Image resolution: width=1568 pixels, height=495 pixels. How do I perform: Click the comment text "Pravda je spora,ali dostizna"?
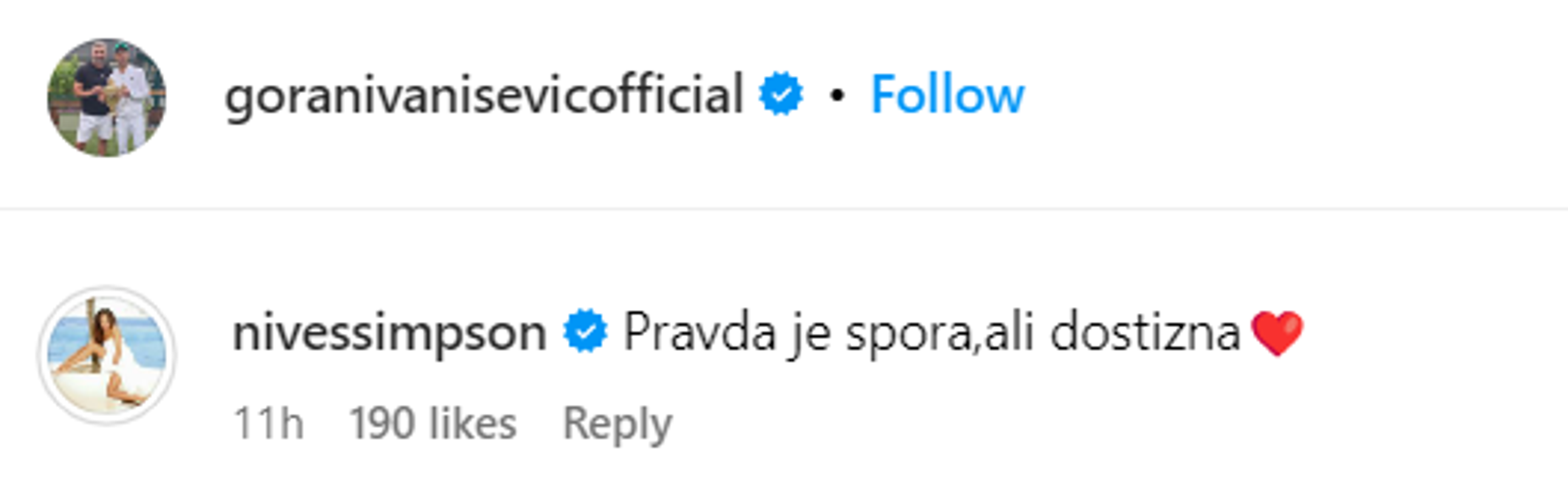[931, 332]
